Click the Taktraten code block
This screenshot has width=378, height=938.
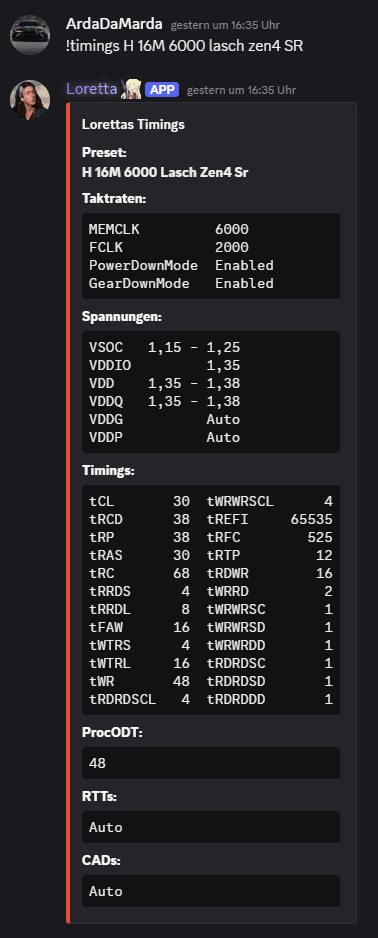pos(211,256)
